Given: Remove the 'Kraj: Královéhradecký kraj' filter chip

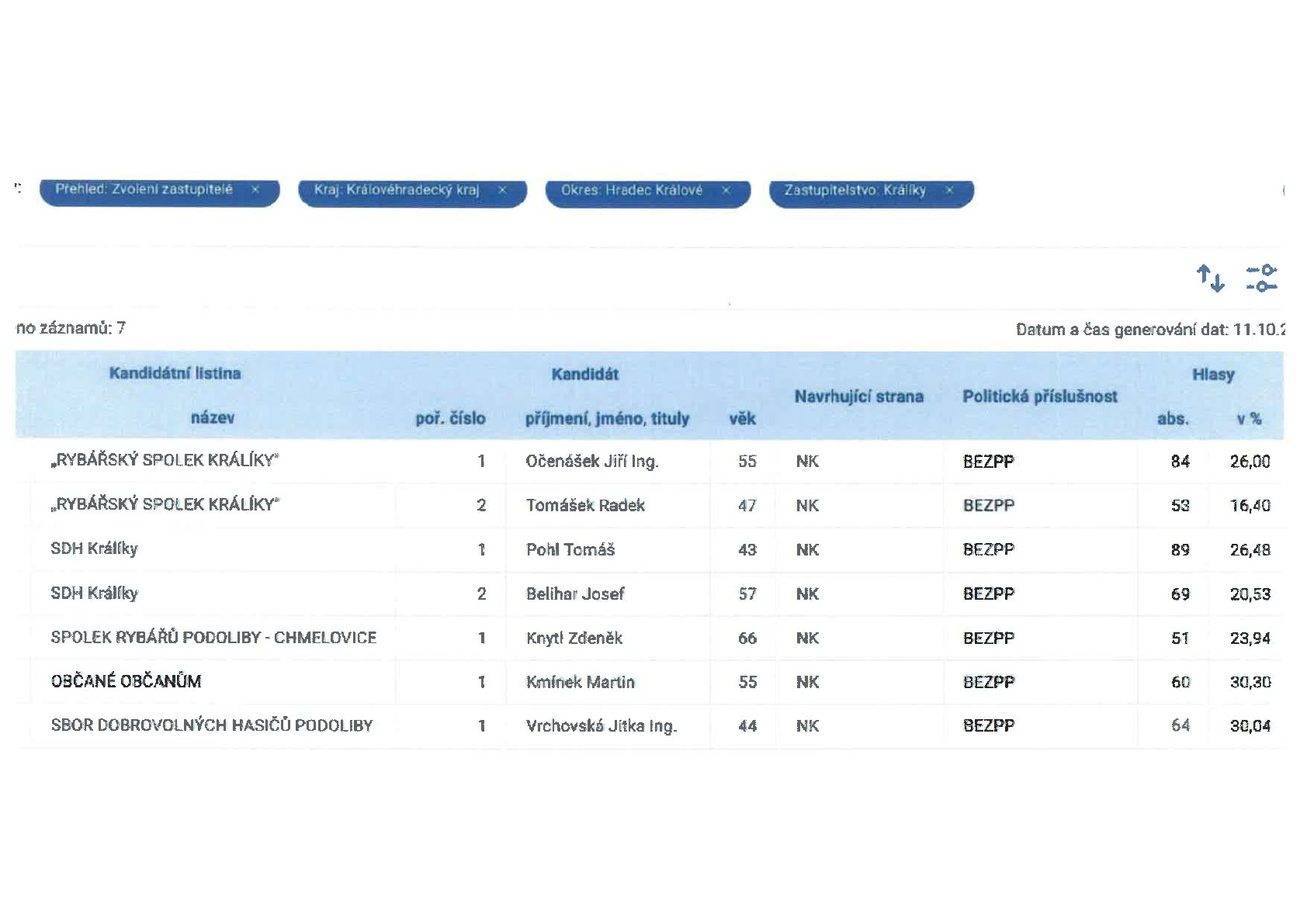Looking at the screenshot, I should pos(502,190).
